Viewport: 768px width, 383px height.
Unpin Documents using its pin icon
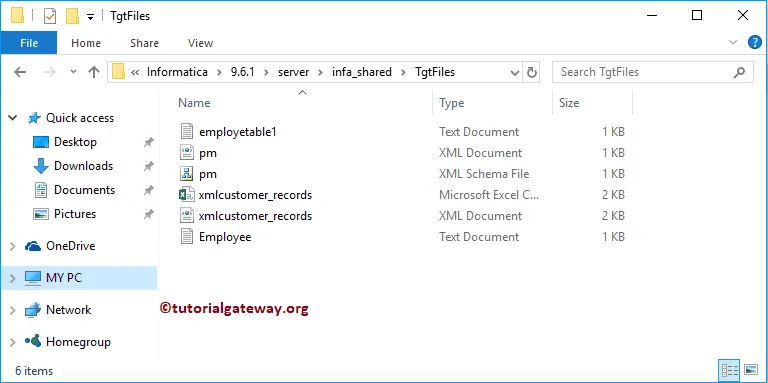click(148, 191)
